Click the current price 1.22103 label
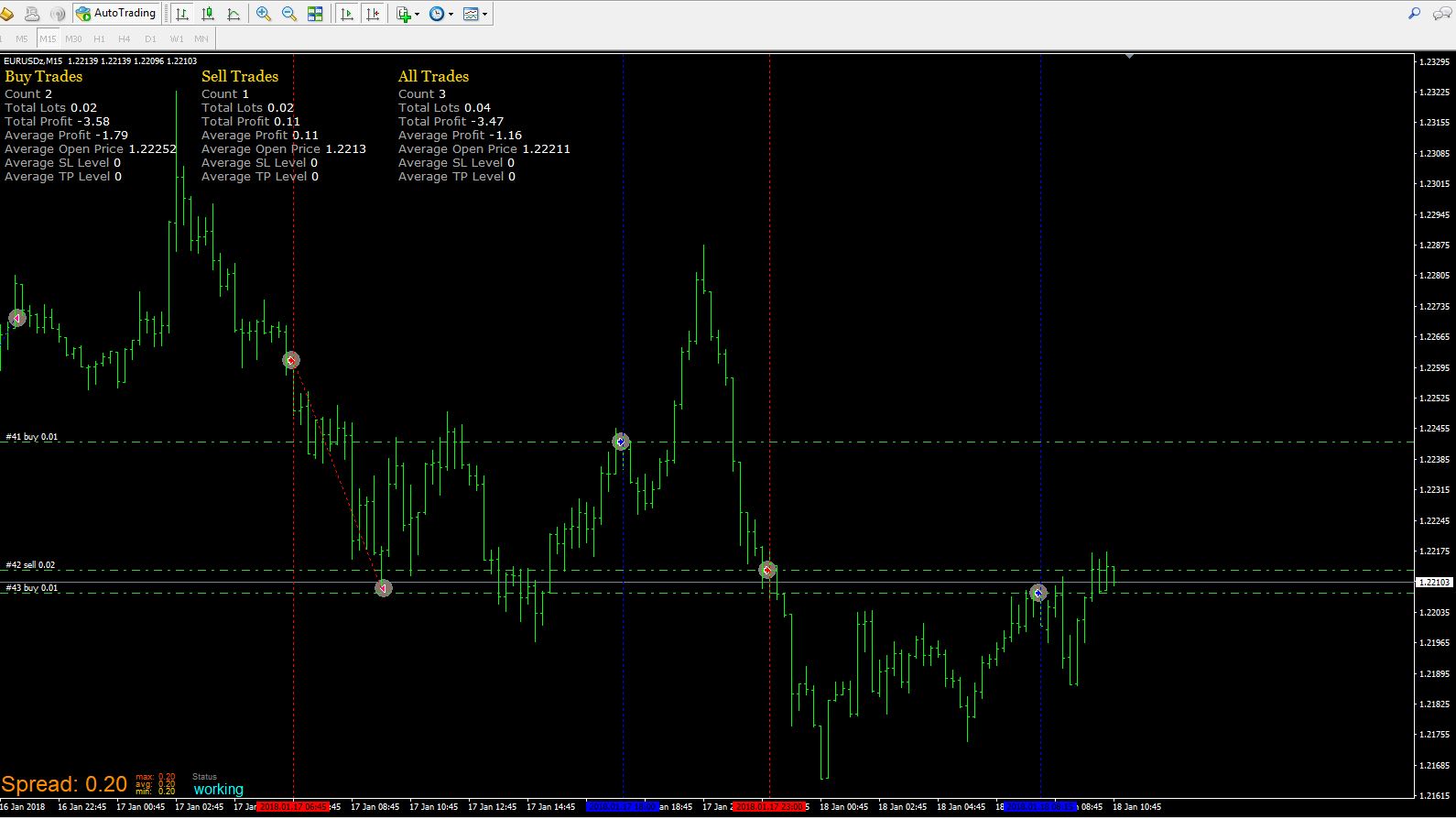Viewport: 1456px width, 819px height. 1434,582
